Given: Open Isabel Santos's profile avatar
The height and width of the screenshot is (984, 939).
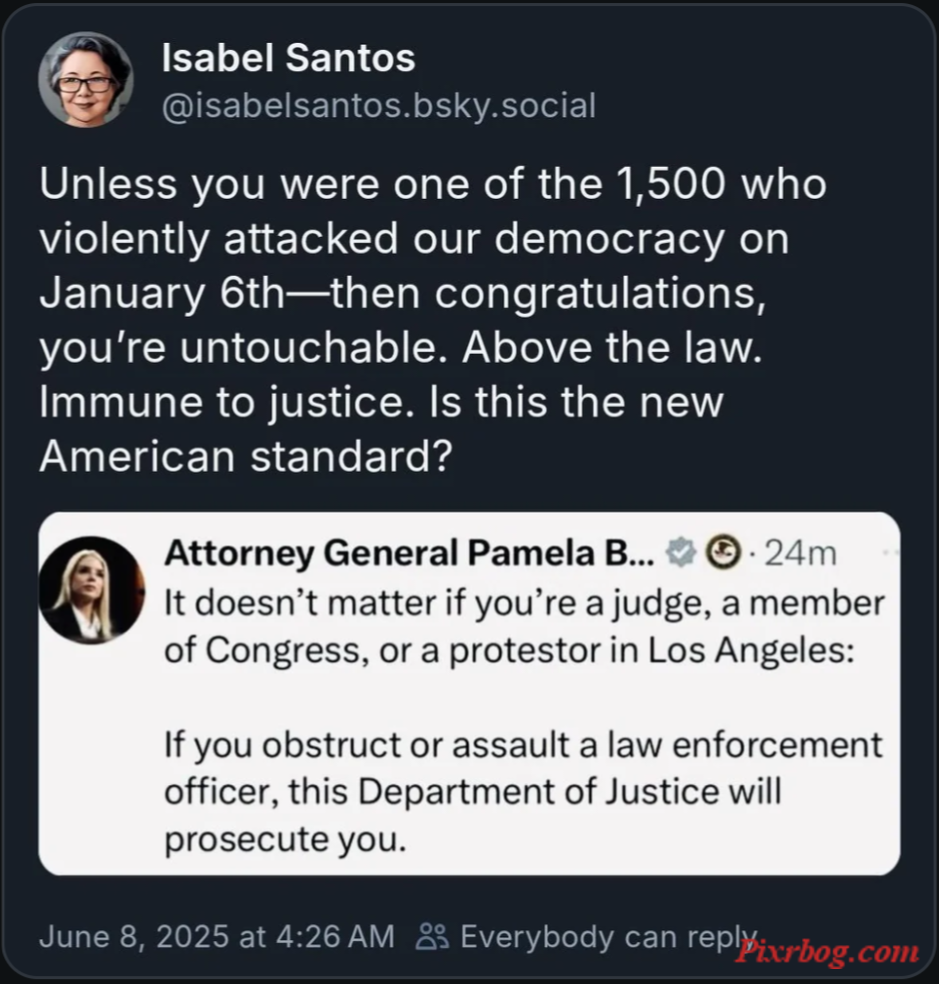Looking at the screenshot, I should [x=85, y=80].
